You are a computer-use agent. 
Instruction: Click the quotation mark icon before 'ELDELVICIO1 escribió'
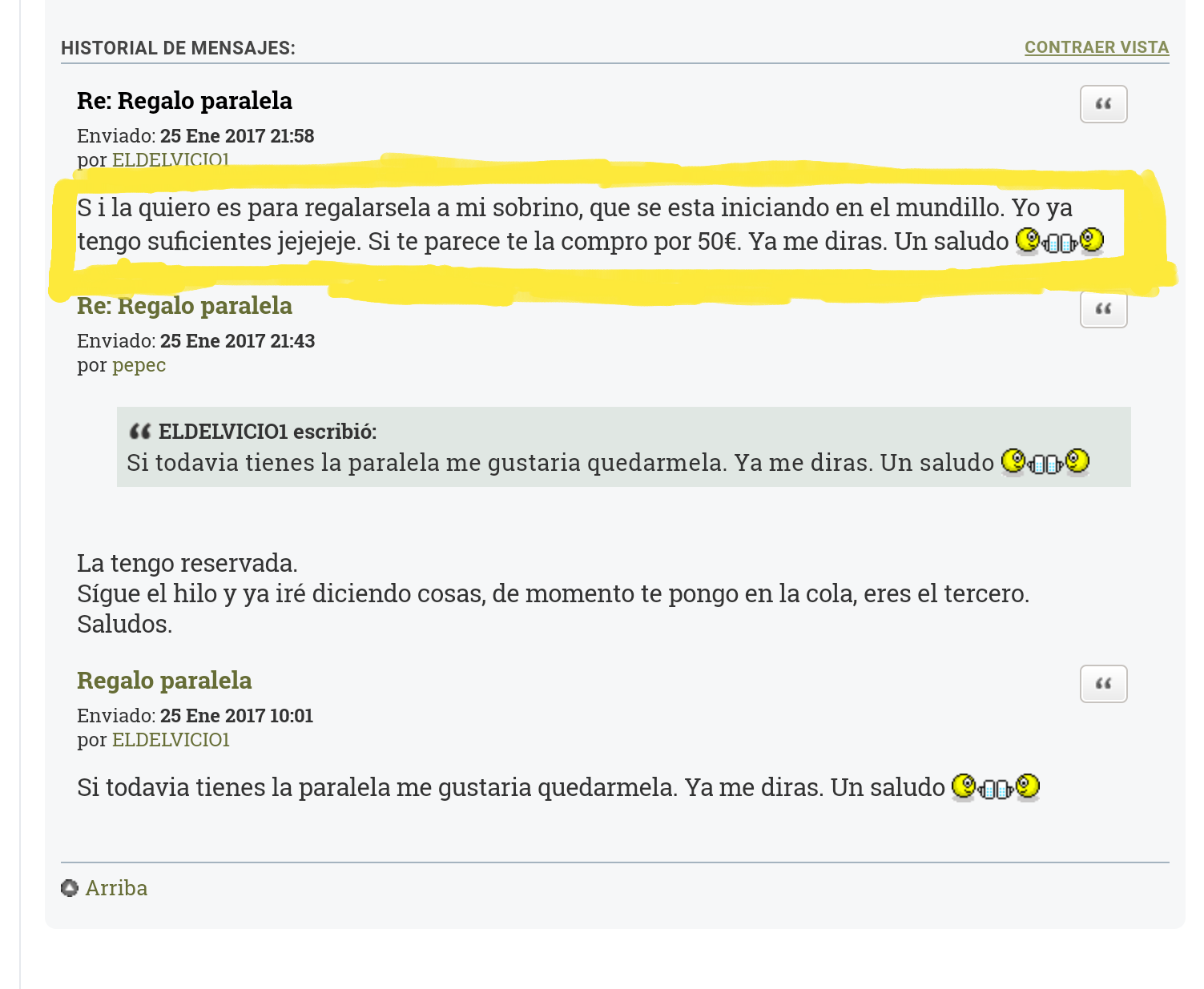coord(140,432)
